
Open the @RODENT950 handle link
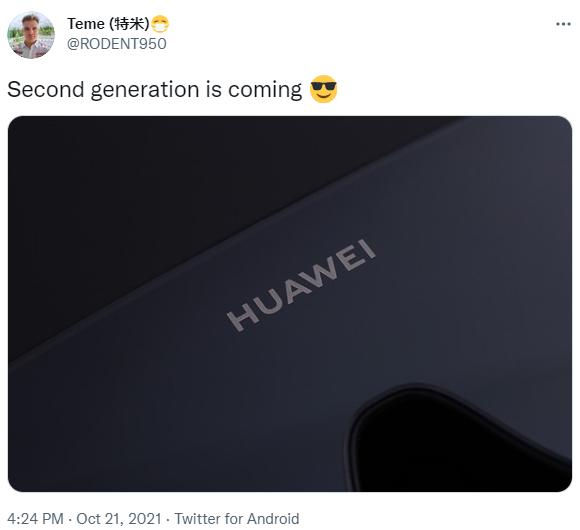click(117, 44)
